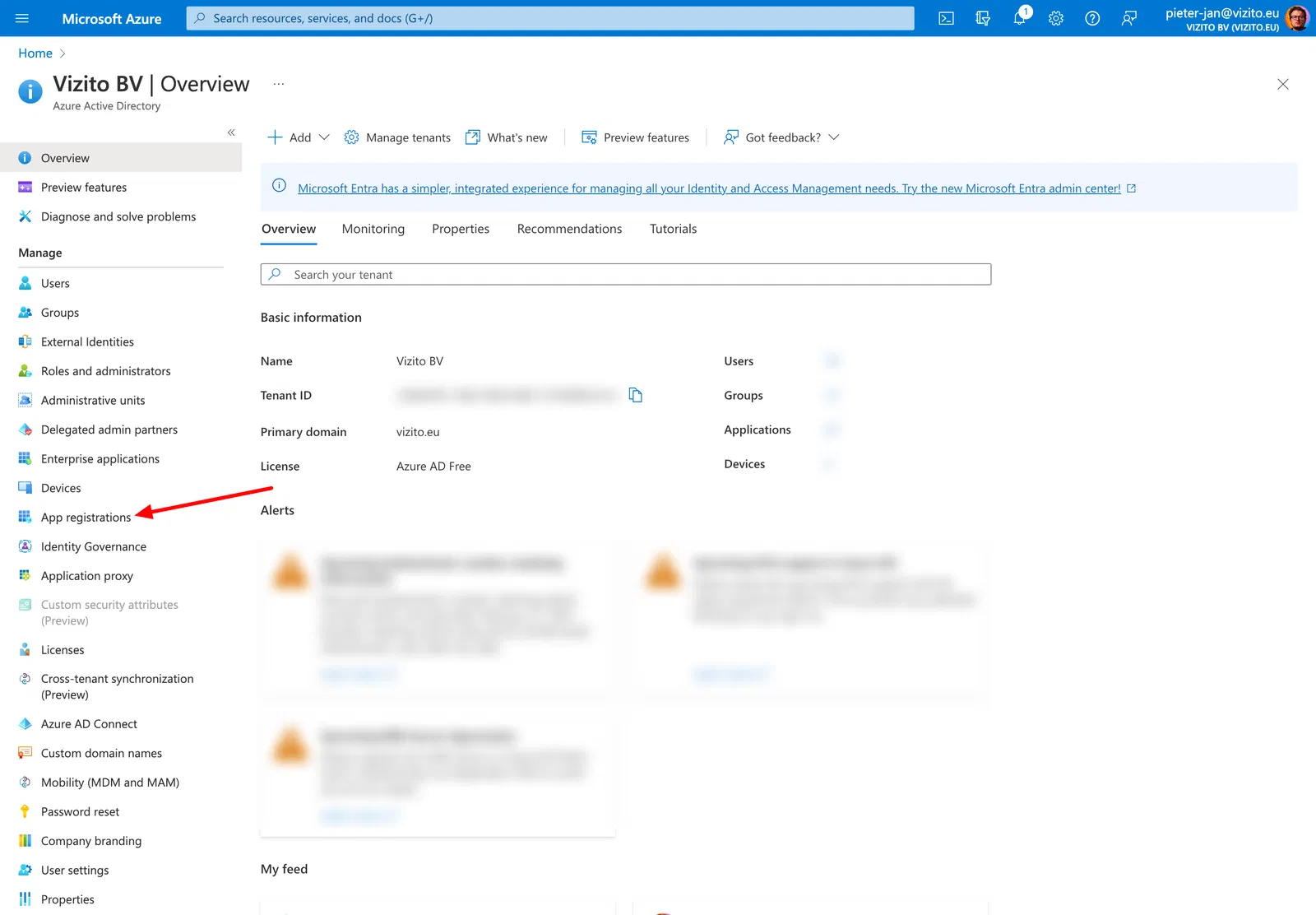The image size is (1316, 915).
Task: Click the Company branding icon
Action: coord(25,841)
